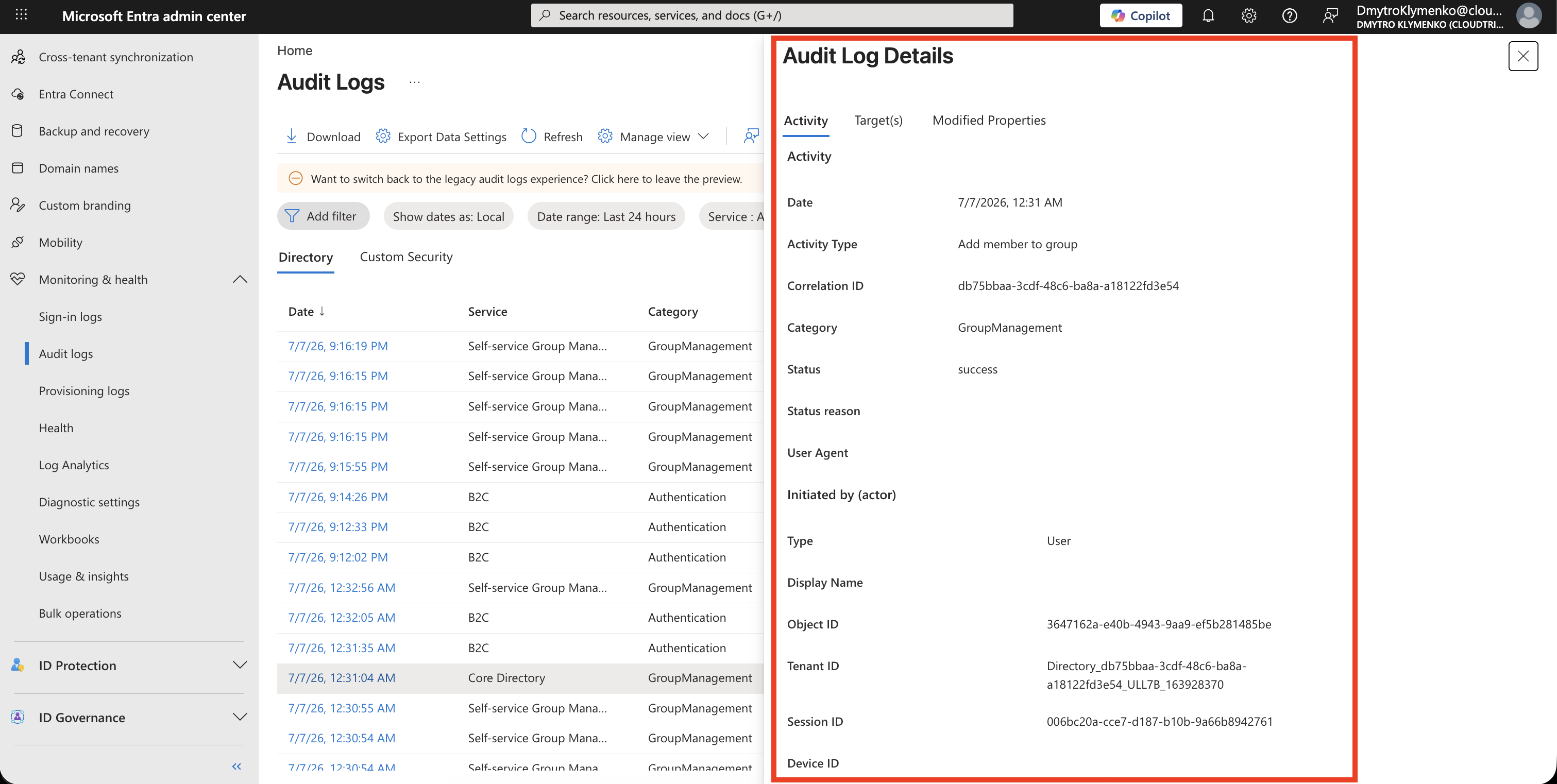The height and width of the screenshot is (784, 1557).
Task: Click the legacy audit logs banner link
Action: pos(526,179)
